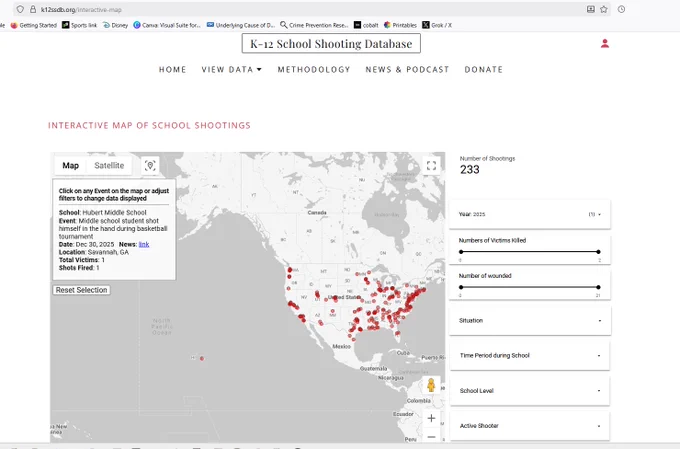Open the News link for Hubert Middle School
Screen dimensions: 680x449
tap(144, 244)
